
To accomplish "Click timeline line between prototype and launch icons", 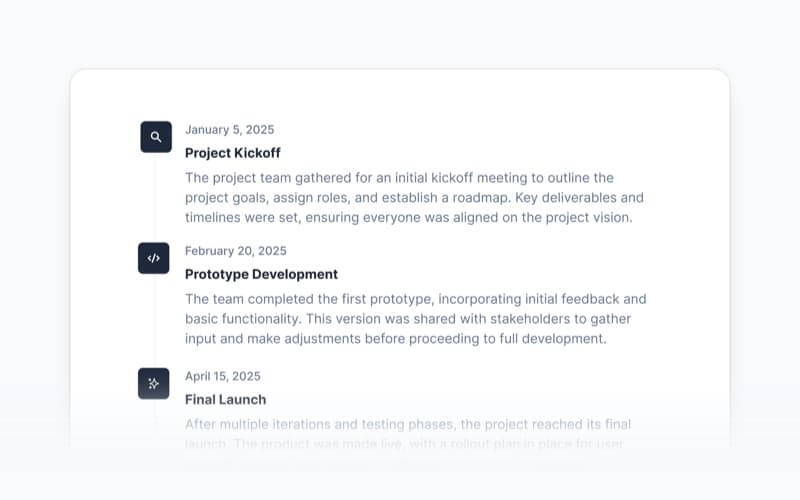I will (x=155, y=320).
